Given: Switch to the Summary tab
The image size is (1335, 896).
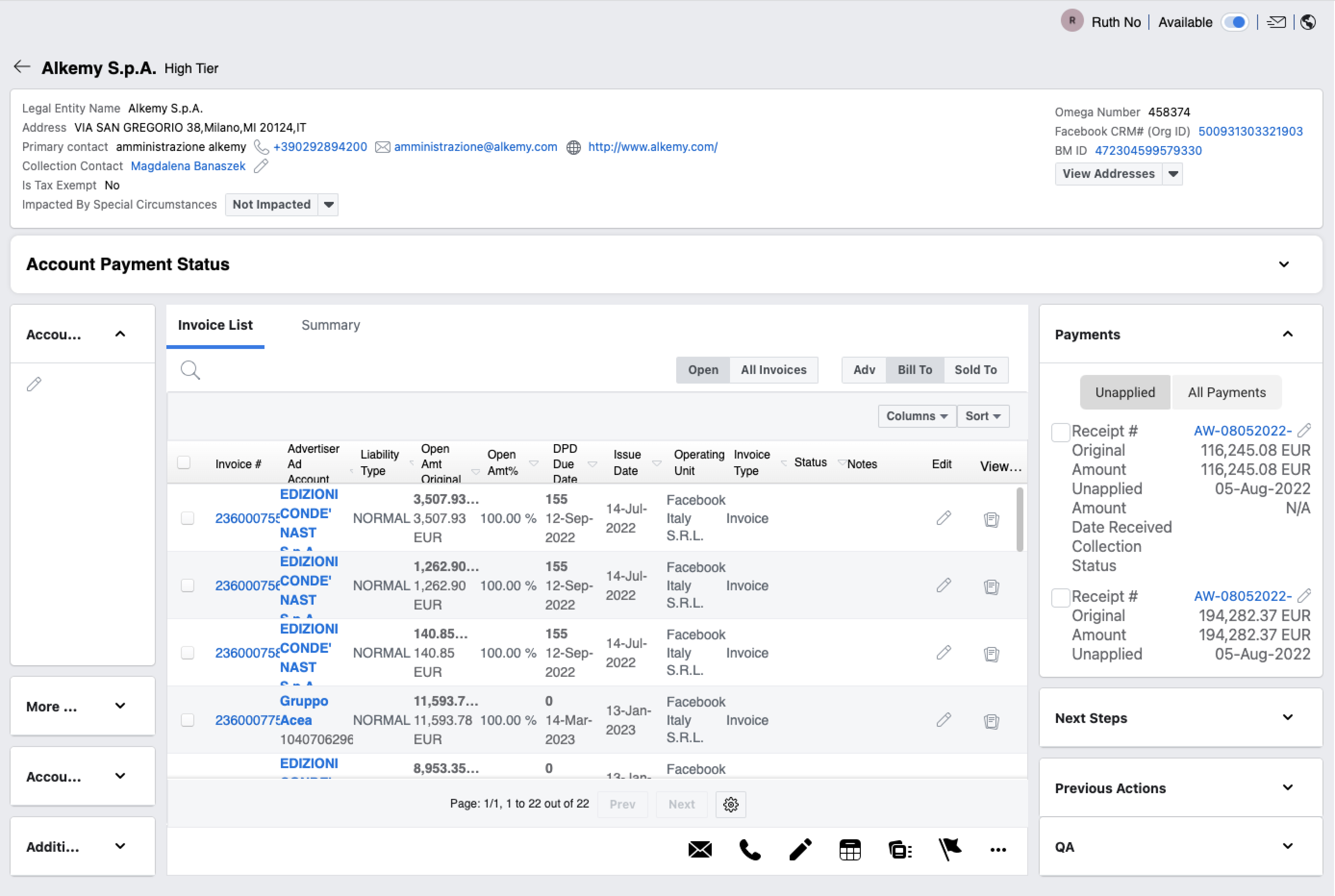Looking at the screenshot, I should [x=330, y=325].
